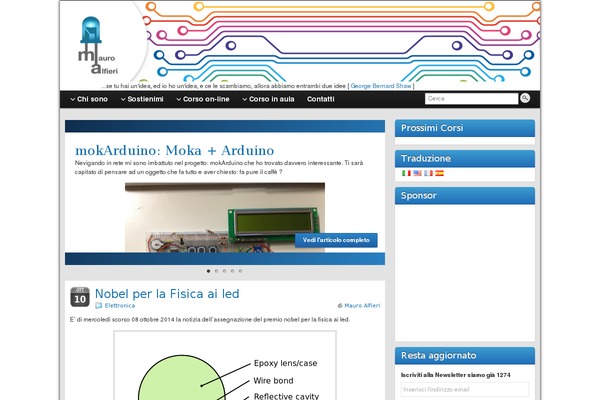Click the Sponsor widget header
The image size is (600, 400).
coord(465,196)
